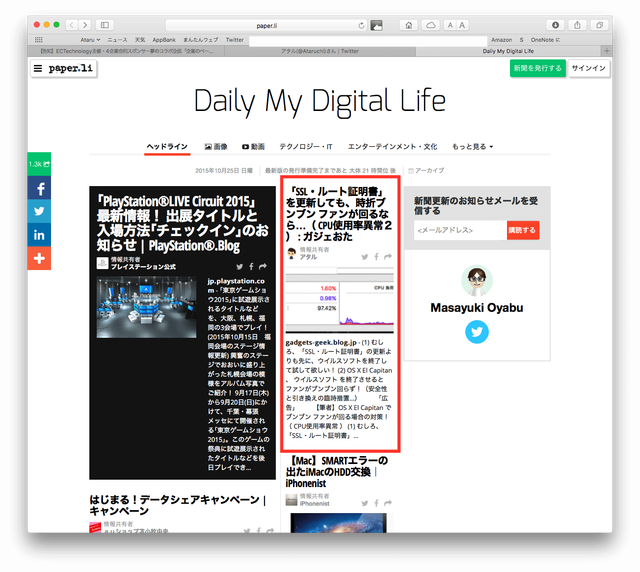640x572 pixels.
Task: Open the テクノロジー・IT tab
Action: [x=306, y=147]
